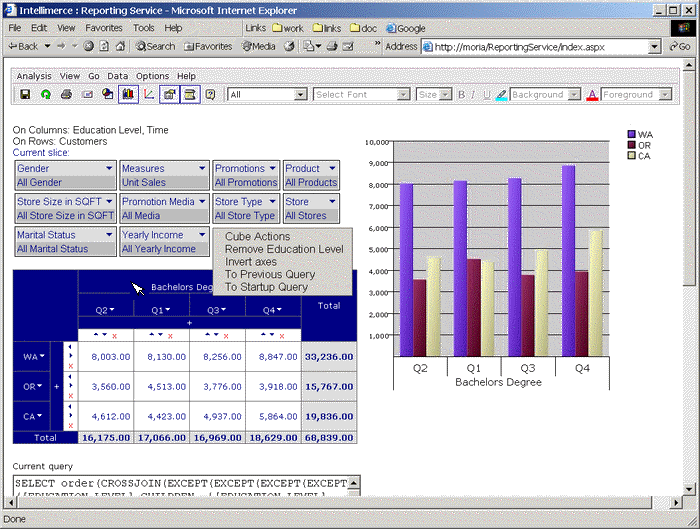Choose Invert axes from the popup menu
Image resolution: width=700 pixels, height=529 pixels.
251,262
